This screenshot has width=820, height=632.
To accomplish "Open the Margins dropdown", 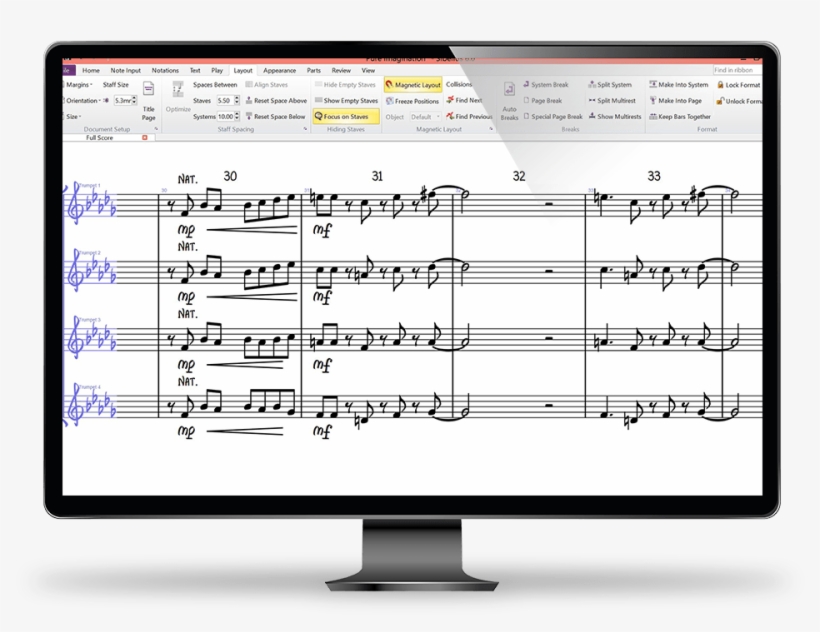I will [78, 85].
